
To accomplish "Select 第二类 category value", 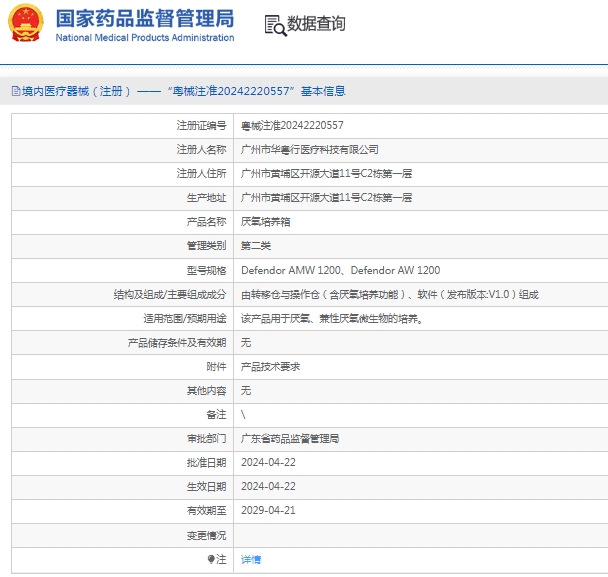I will coord(256,245).
